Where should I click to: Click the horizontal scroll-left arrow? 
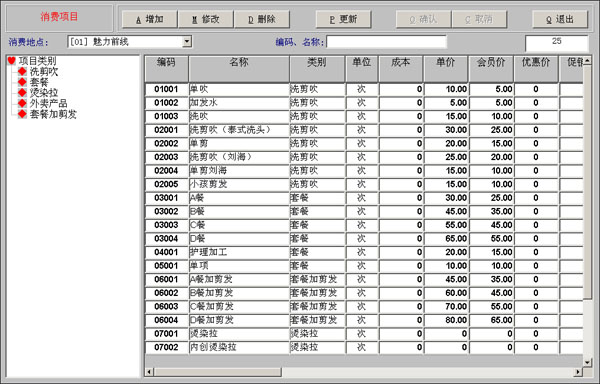tap(149, 372)
